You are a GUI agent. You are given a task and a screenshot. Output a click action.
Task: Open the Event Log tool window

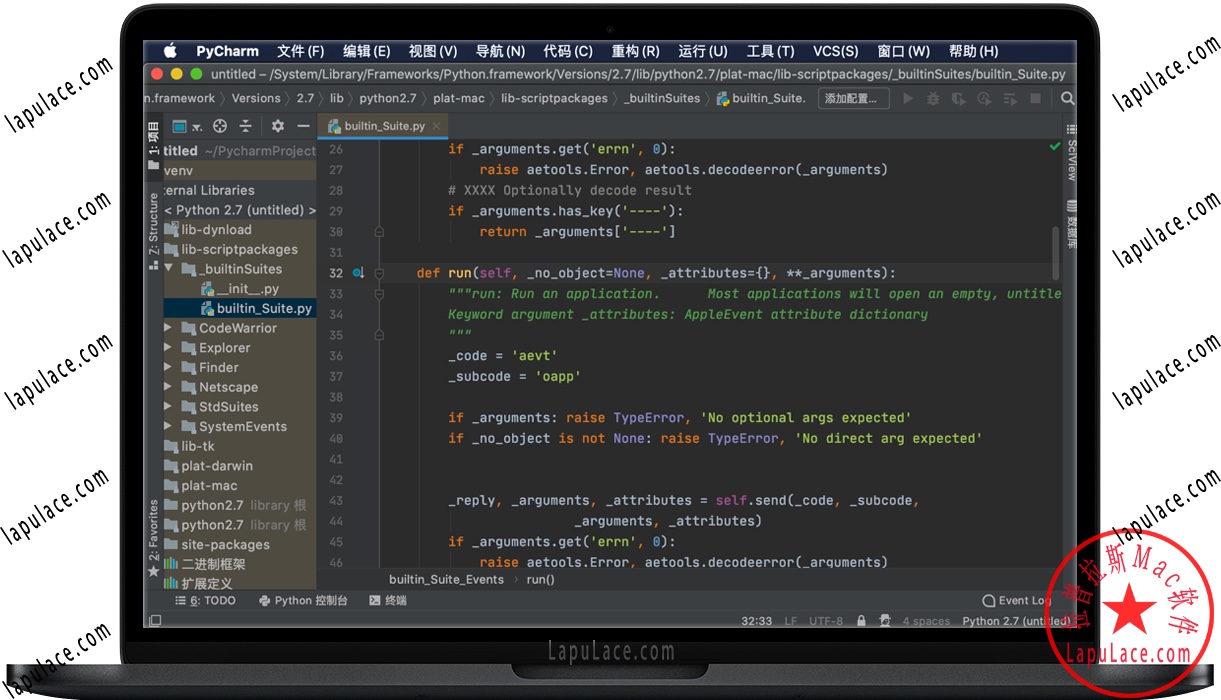point(1016,601)
